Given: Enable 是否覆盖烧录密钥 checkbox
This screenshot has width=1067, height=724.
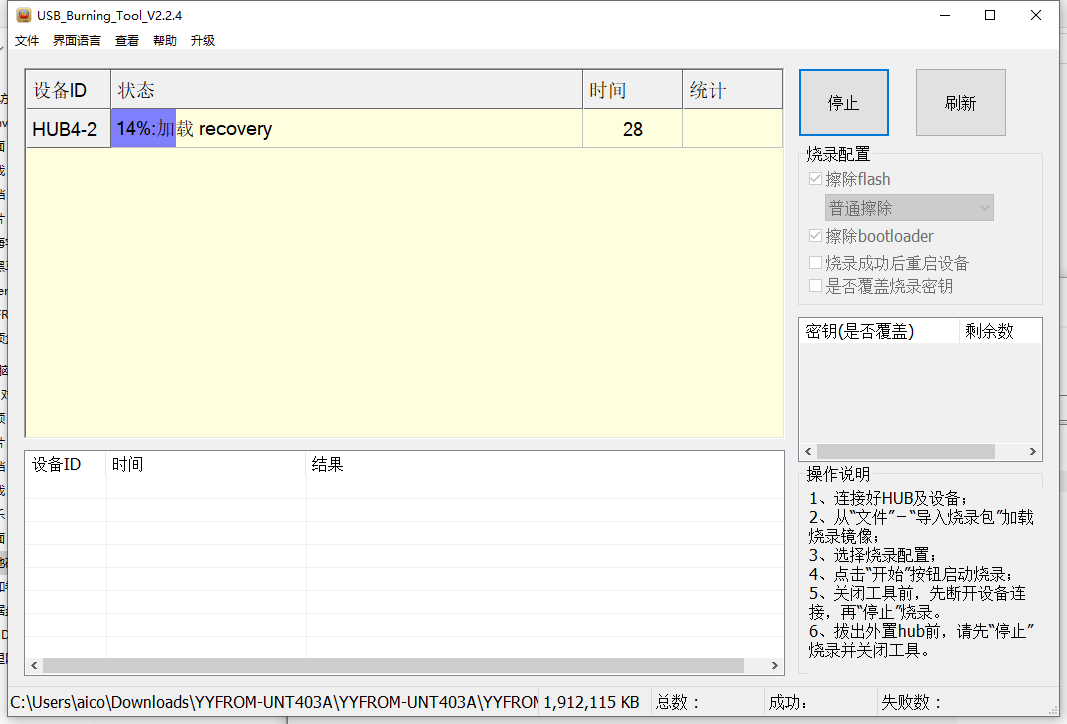Looking at the screenshot, I should pos(816,286).
